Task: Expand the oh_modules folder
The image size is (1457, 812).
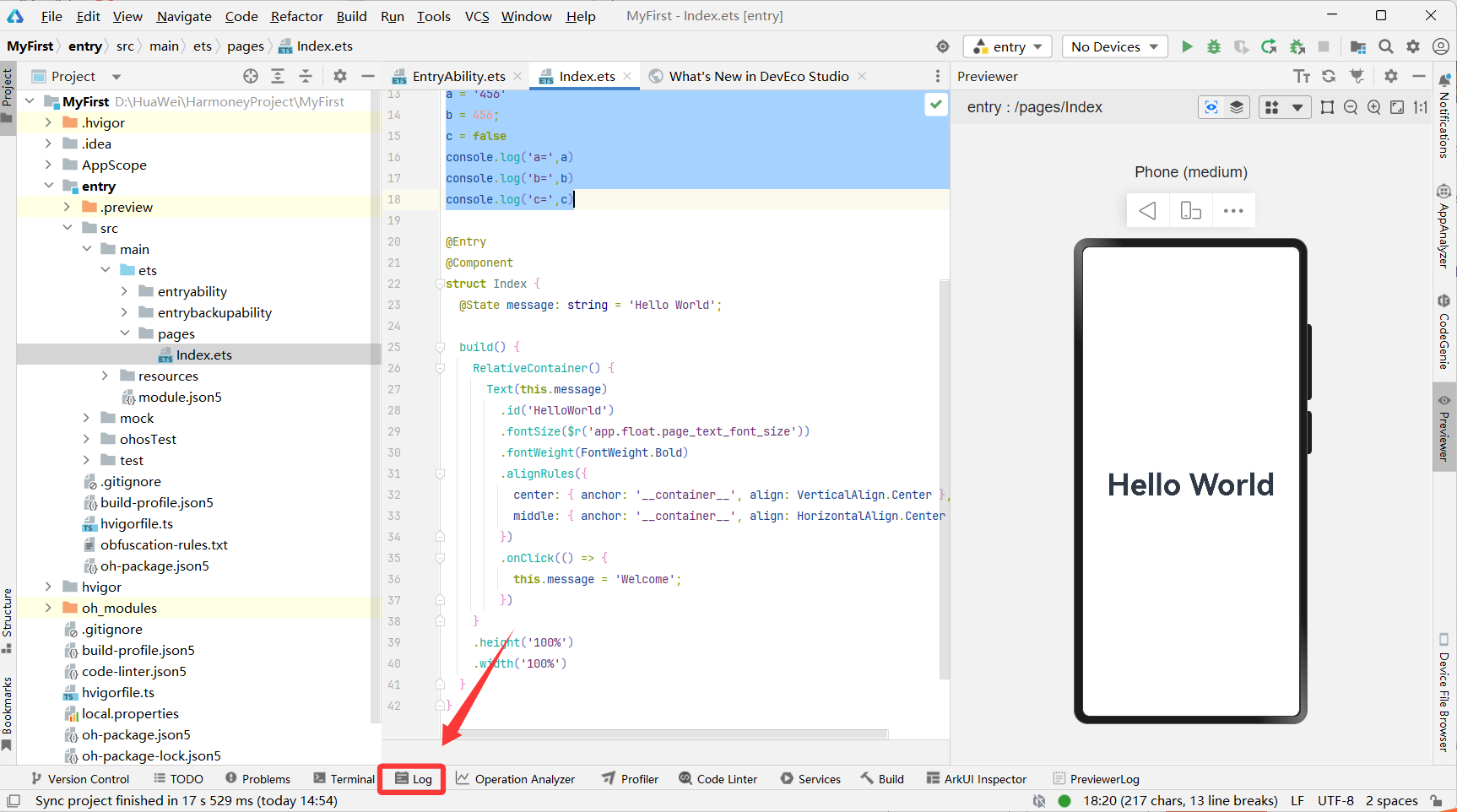Action: click(48, 608)
